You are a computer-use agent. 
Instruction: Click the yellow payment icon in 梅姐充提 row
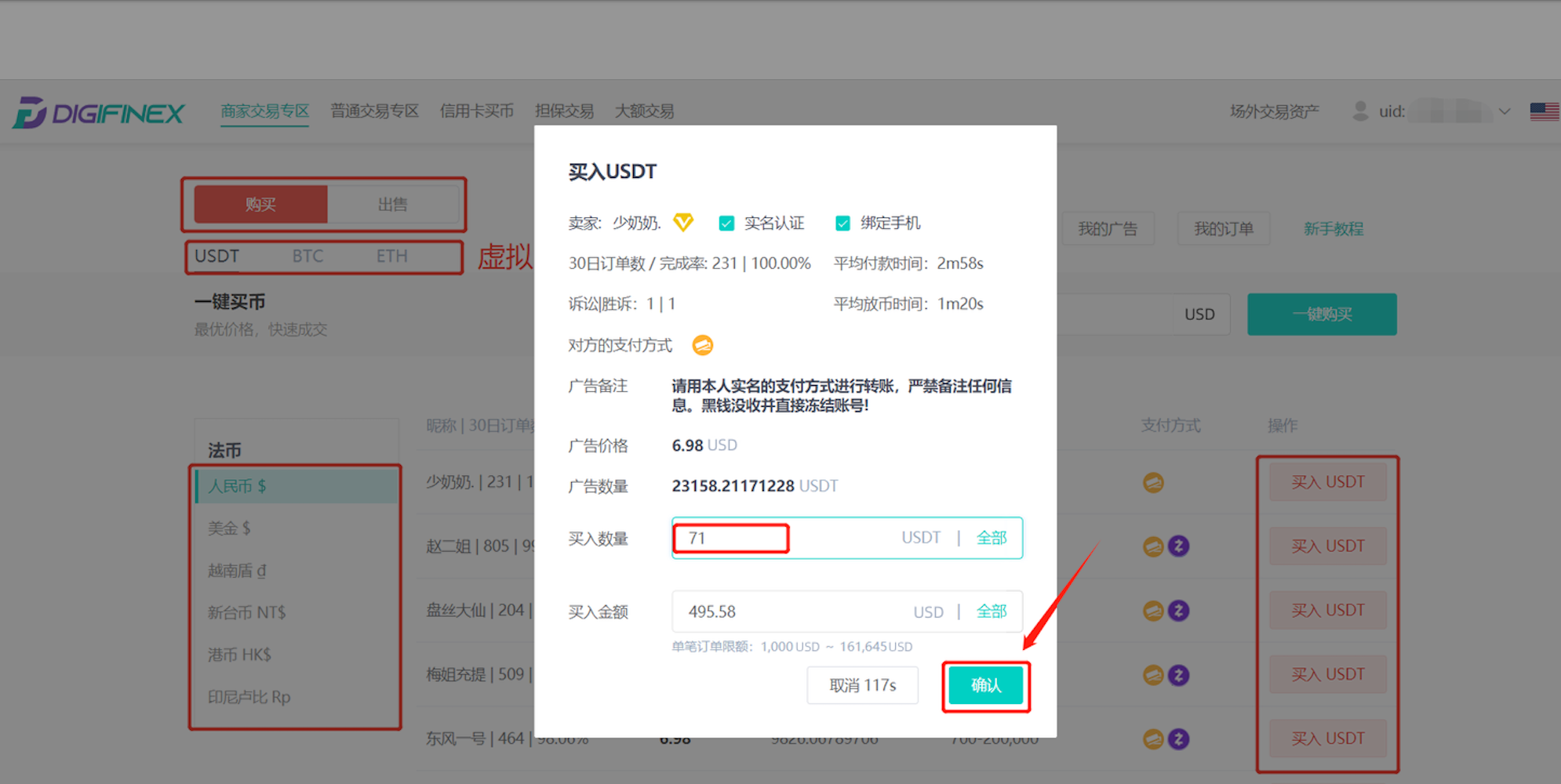[x=1153, y=675]
